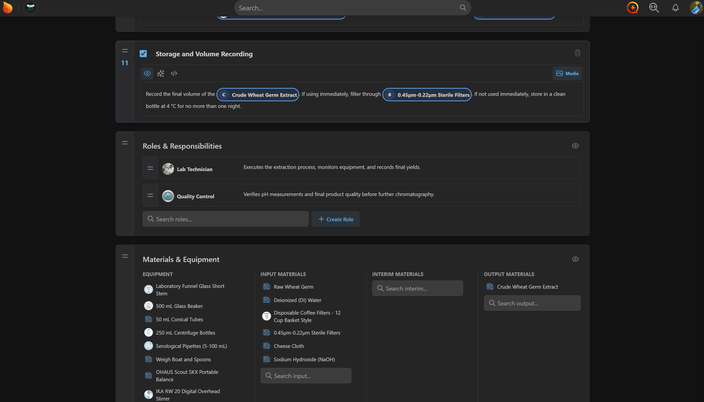This screenshot has width=704, height=402.
Task: Uncheck the Storage and Volume Recording checkbox
Action: pyautogui.click(x=143, y=53)
